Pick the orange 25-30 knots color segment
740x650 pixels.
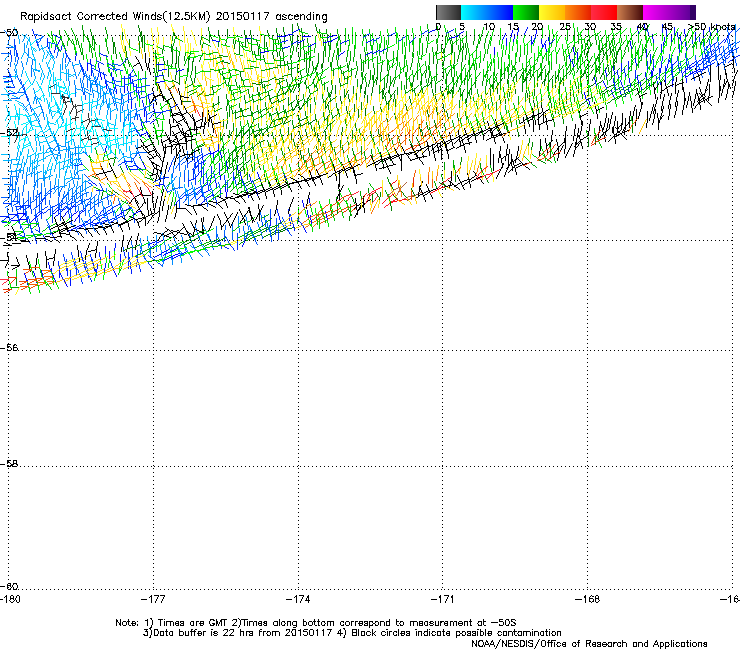click(578, 12)
